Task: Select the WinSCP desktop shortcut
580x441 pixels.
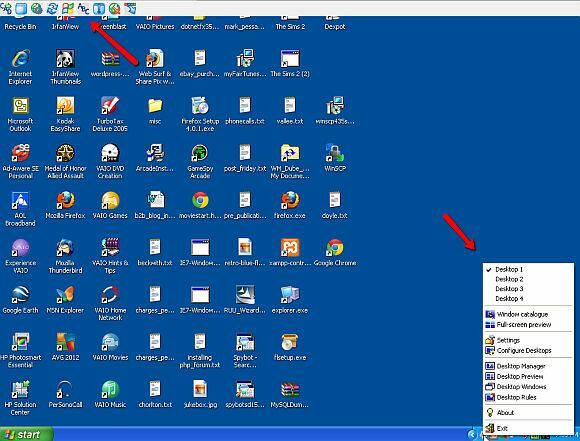Action: (x=335, y=158)
